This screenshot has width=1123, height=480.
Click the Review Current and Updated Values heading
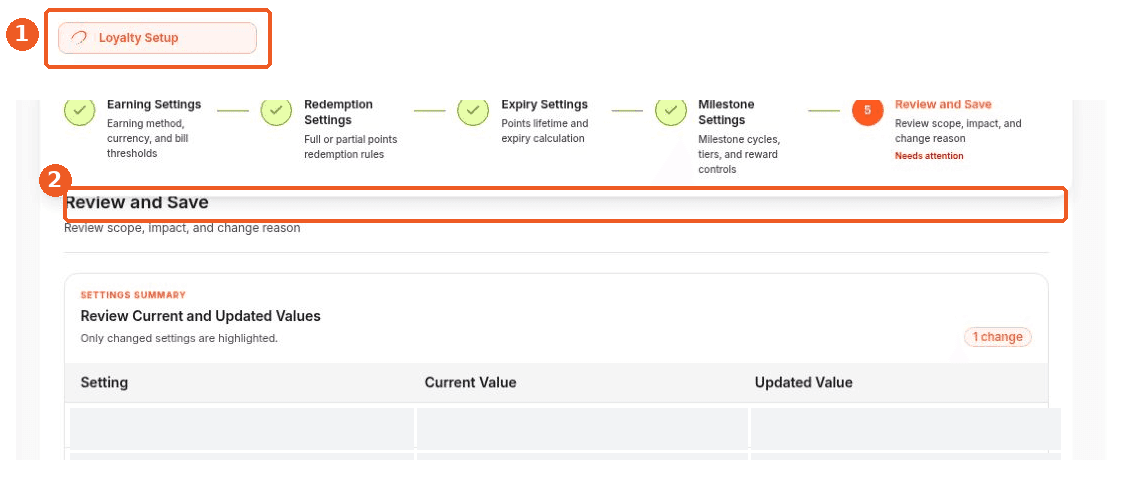[201, 316]
